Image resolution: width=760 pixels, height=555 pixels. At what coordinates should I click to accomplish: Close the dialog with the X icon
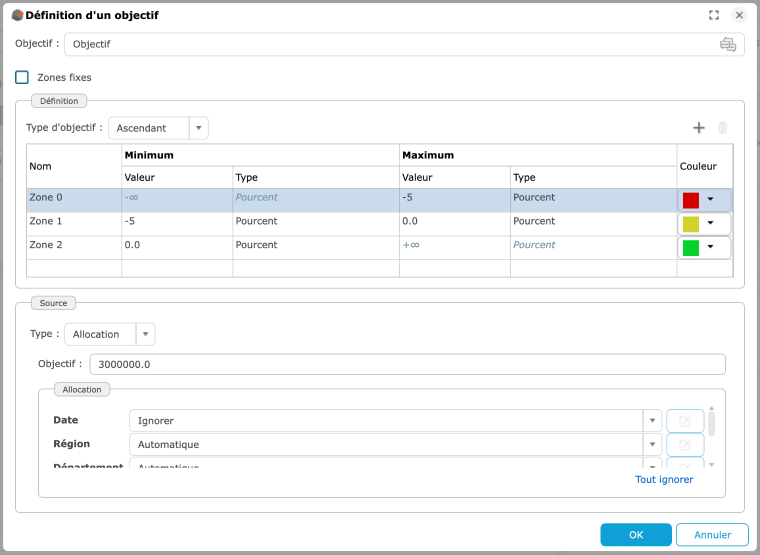point(739,15)
